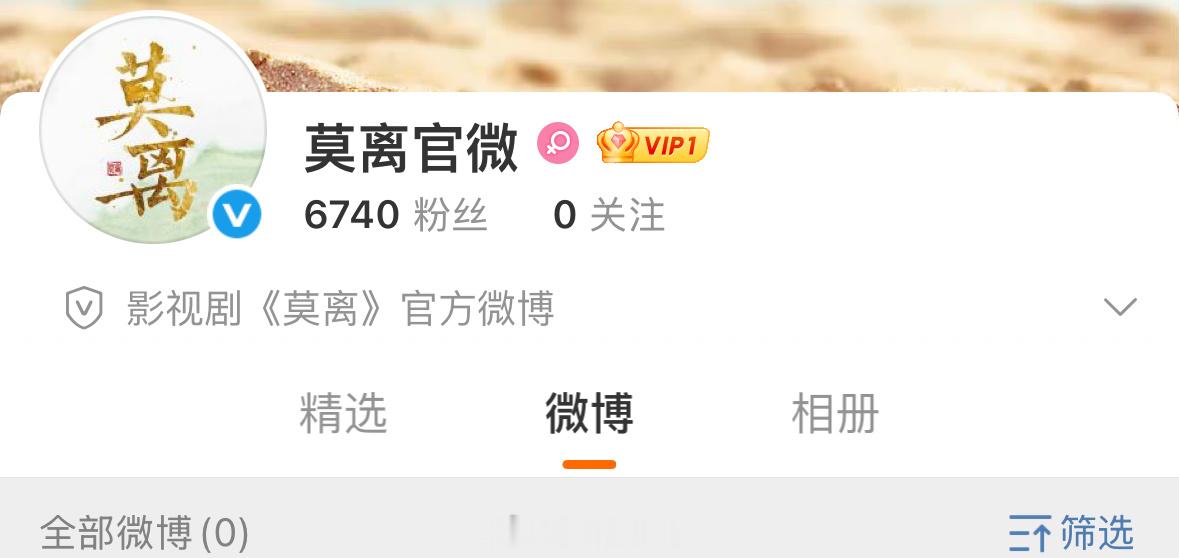The width and height of the screenshot is (1179, 558).
Task: Tap the shield verification icon
Action: pyautogui.click(x=84, y=308)
